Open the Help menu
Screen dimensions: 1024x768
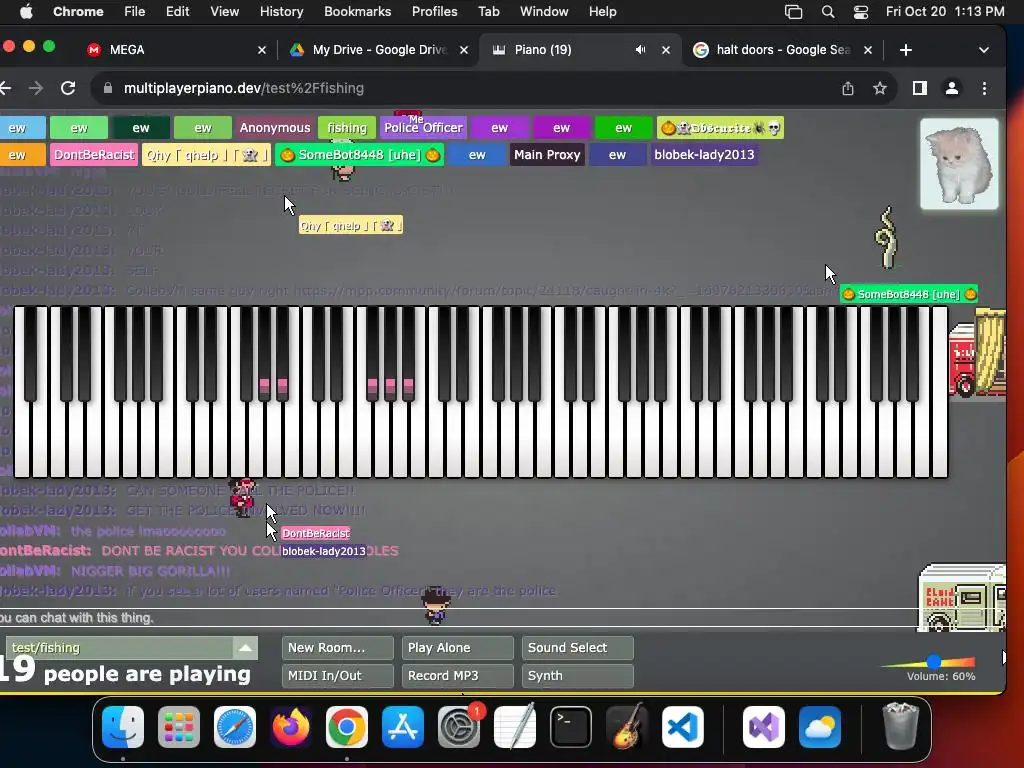coord(602,12)
